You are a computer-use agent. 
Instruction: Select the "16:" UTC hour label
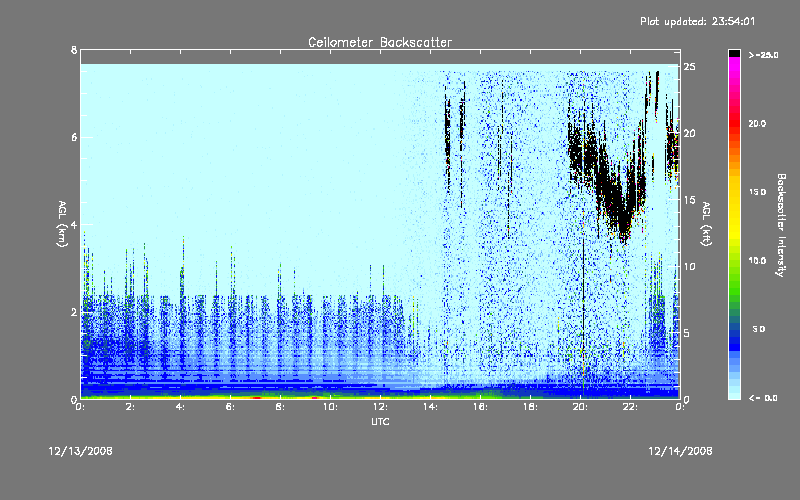click(x=480, y=407)
